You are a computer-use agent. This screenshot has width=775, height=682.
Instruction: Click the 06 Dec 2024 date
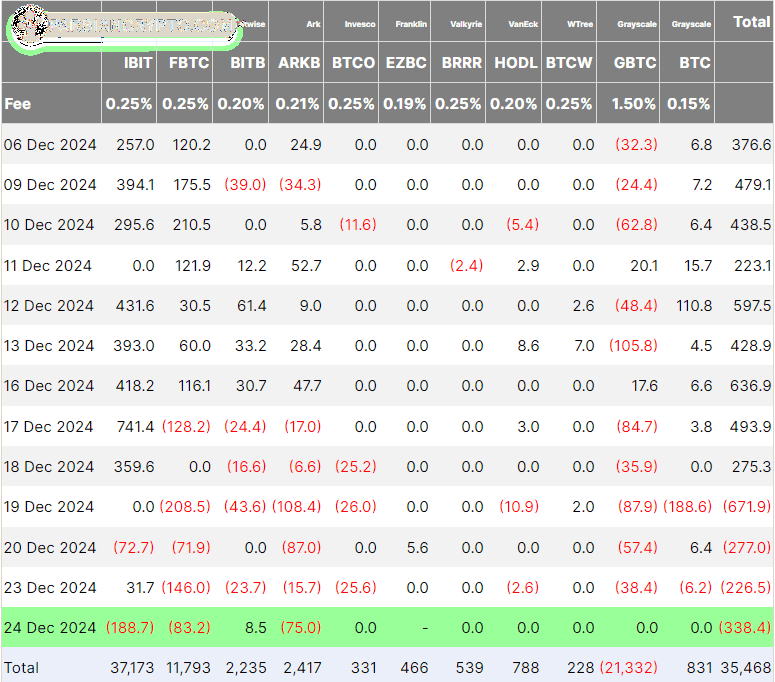click(50, 145)
